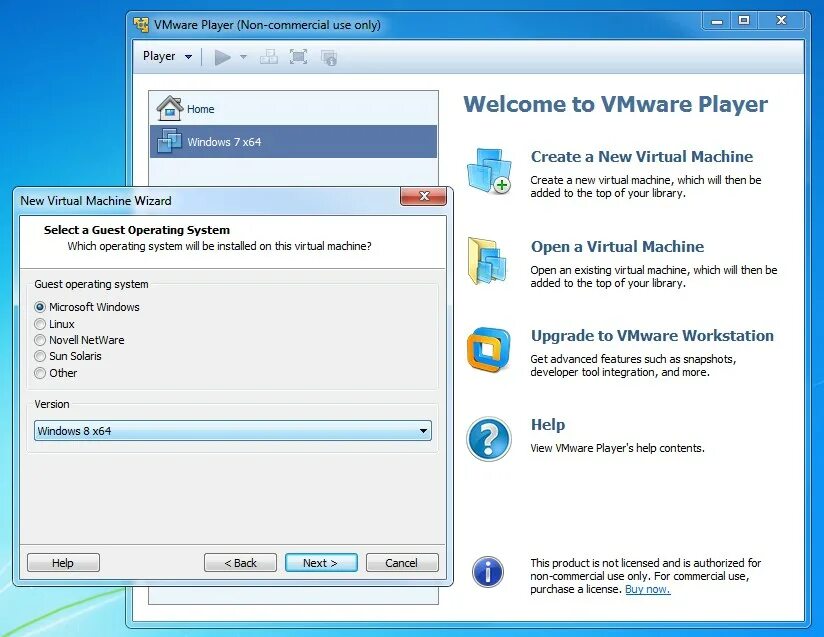Select the Linux guest OS option
824x637 pixels.
tap(40, 324)
